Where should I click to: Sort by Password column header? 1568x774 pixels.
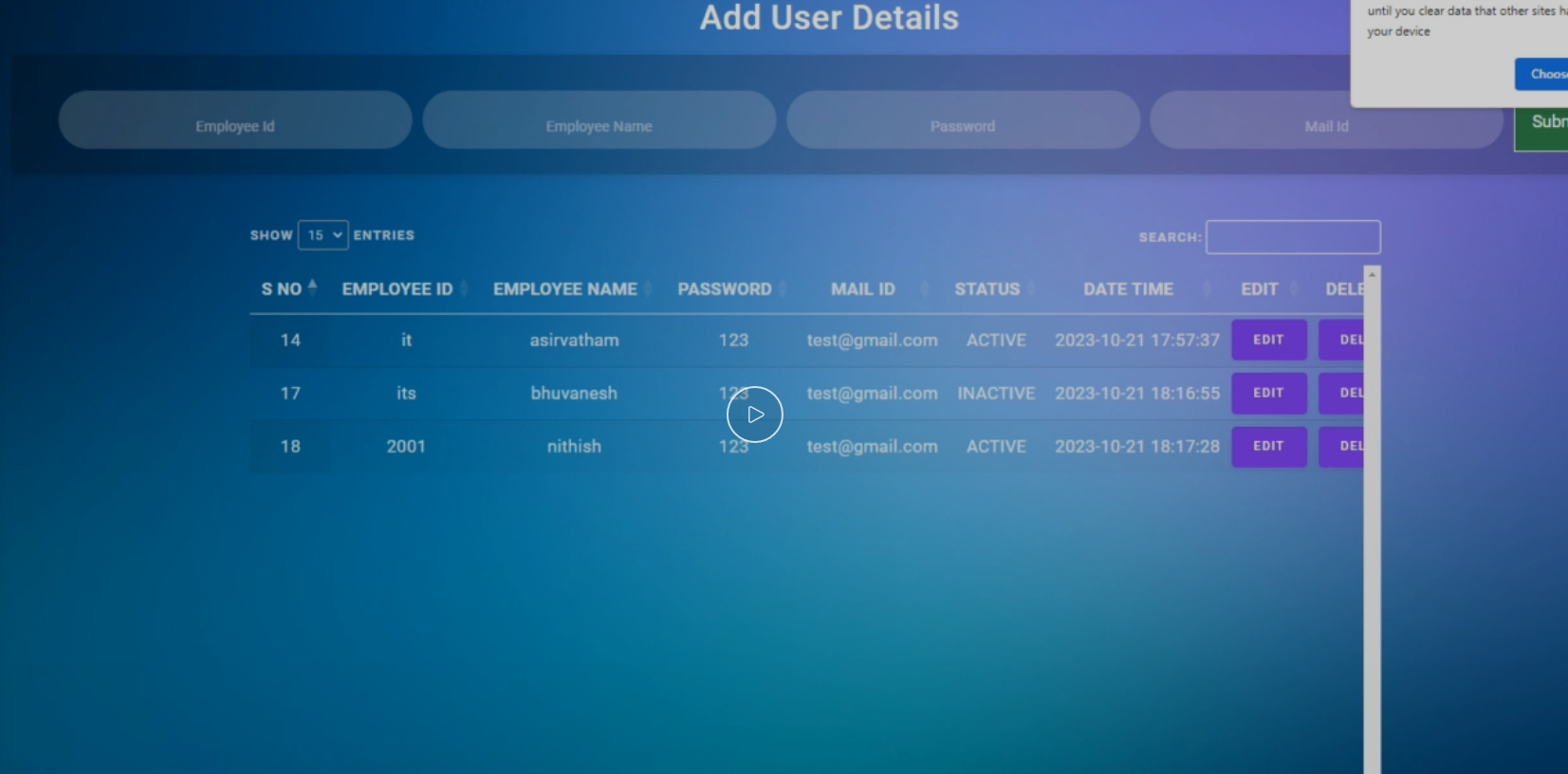click(x=725, y=289)
